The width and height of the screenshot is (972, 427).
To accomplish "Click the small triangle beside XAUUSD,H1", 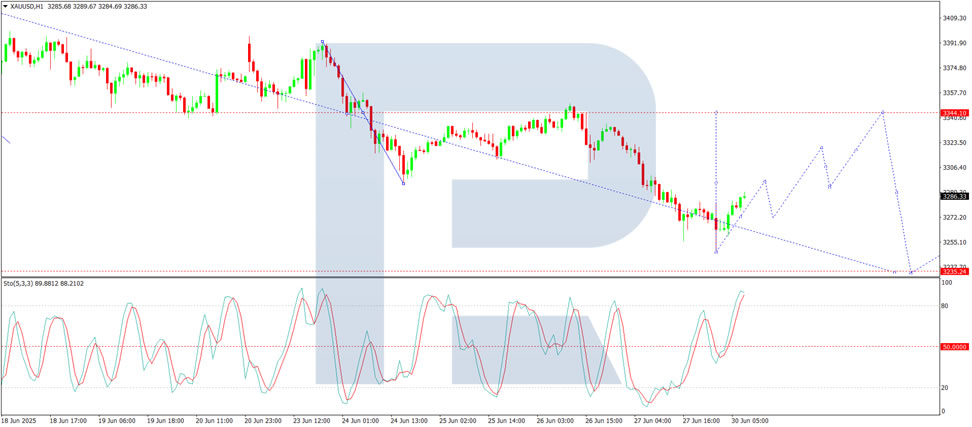I will pos(6,6).
